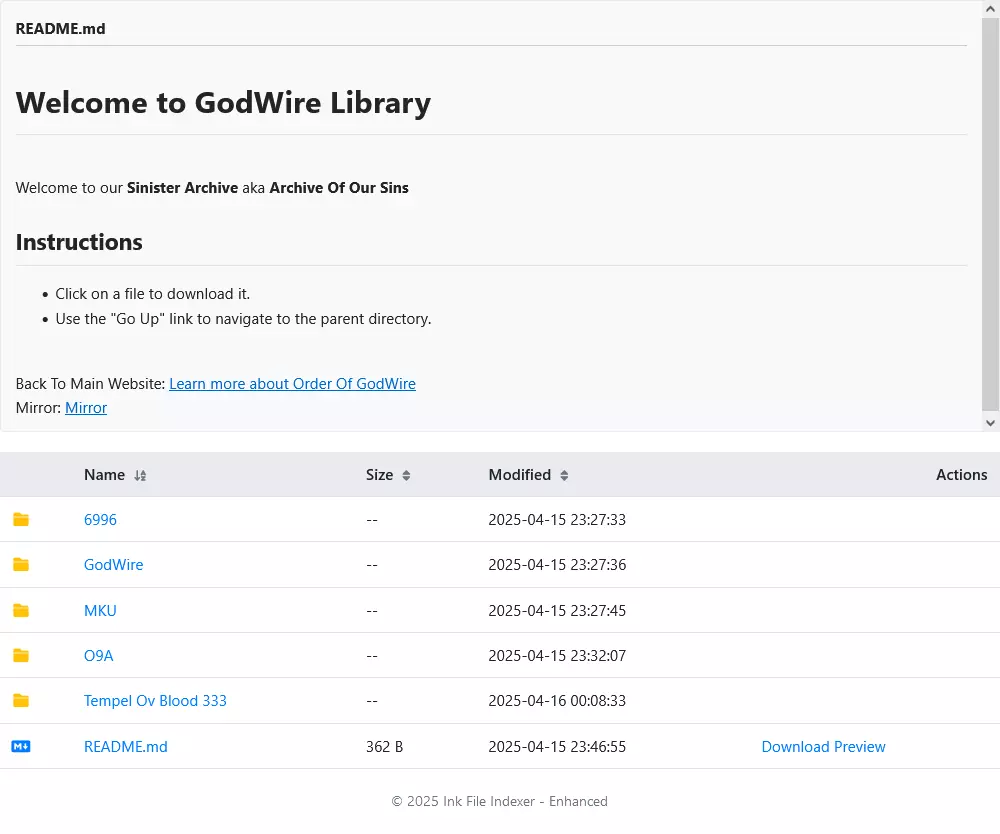Navigate into the MKU folder
The height and width of the screenshot is (834, 1000).
(100, 611)
